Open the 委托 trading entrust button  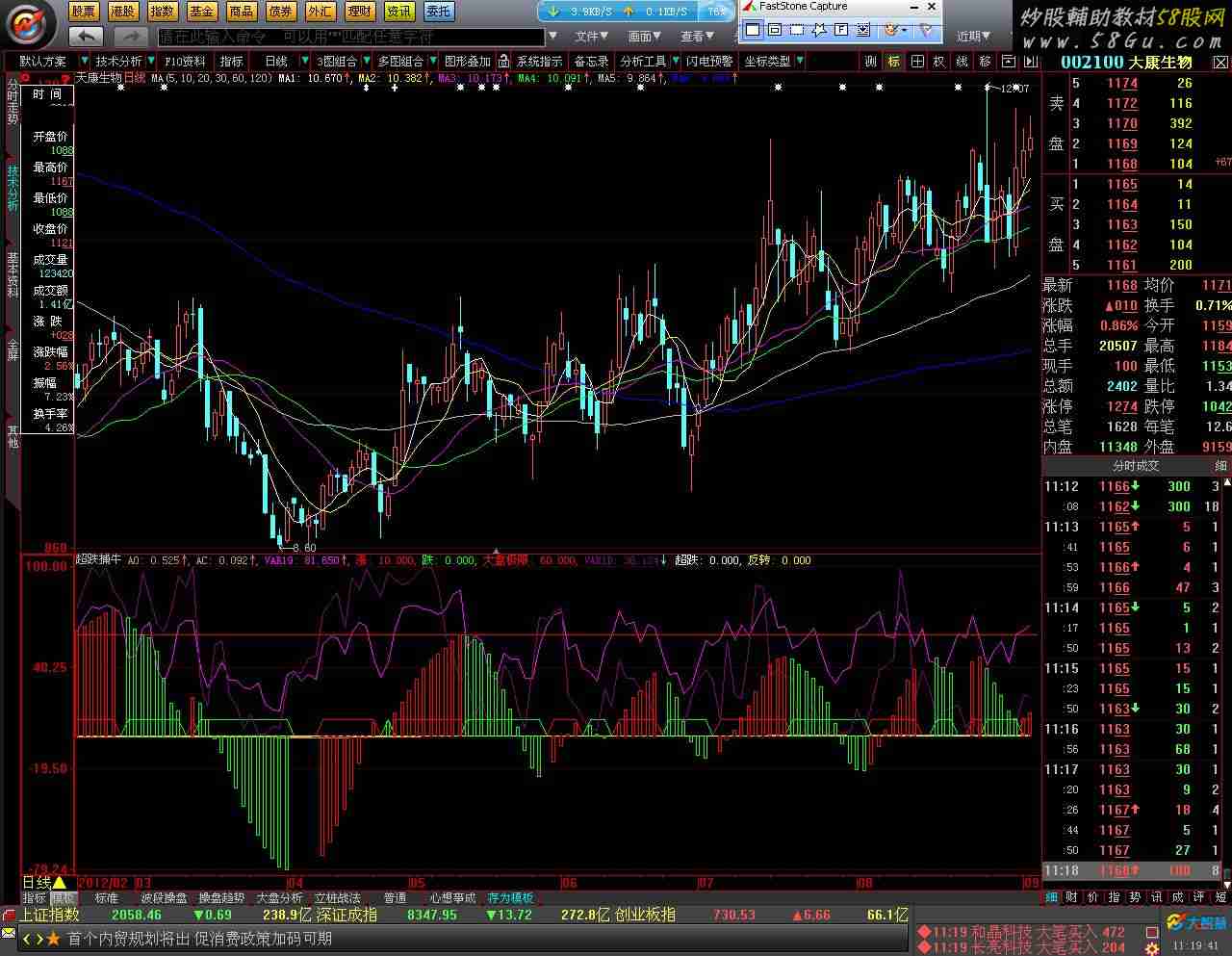pyautogui.click(x=439, y=12)
